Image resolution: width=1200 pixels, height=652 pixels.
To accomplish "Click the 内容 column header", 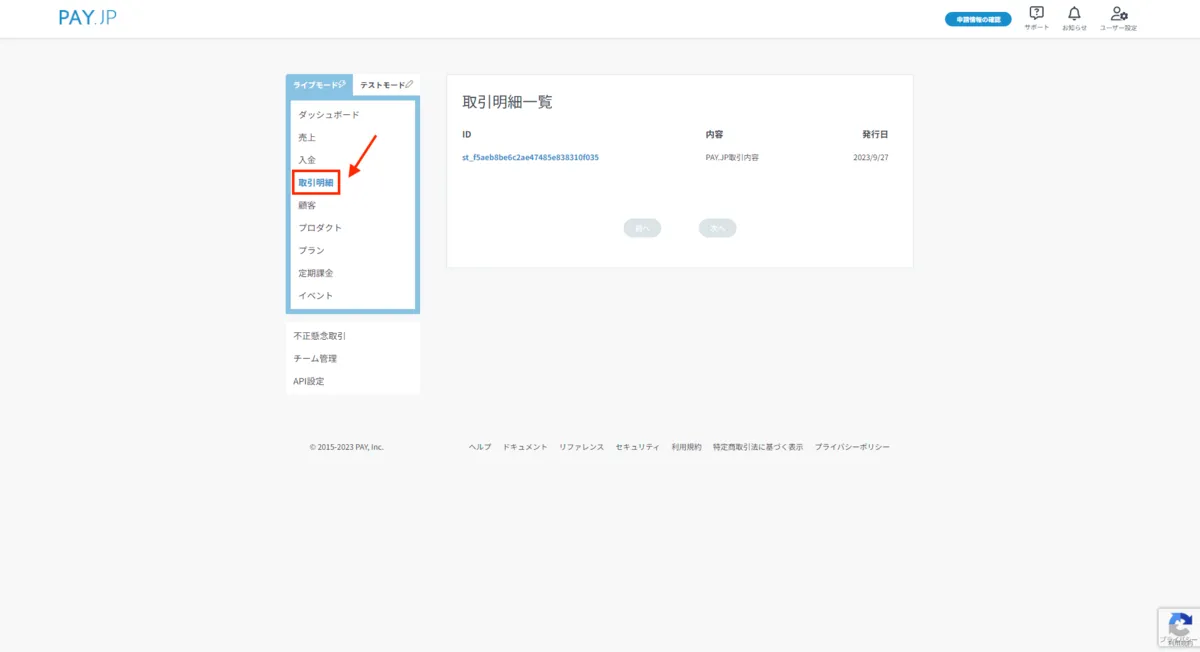I will coord(714,134).
